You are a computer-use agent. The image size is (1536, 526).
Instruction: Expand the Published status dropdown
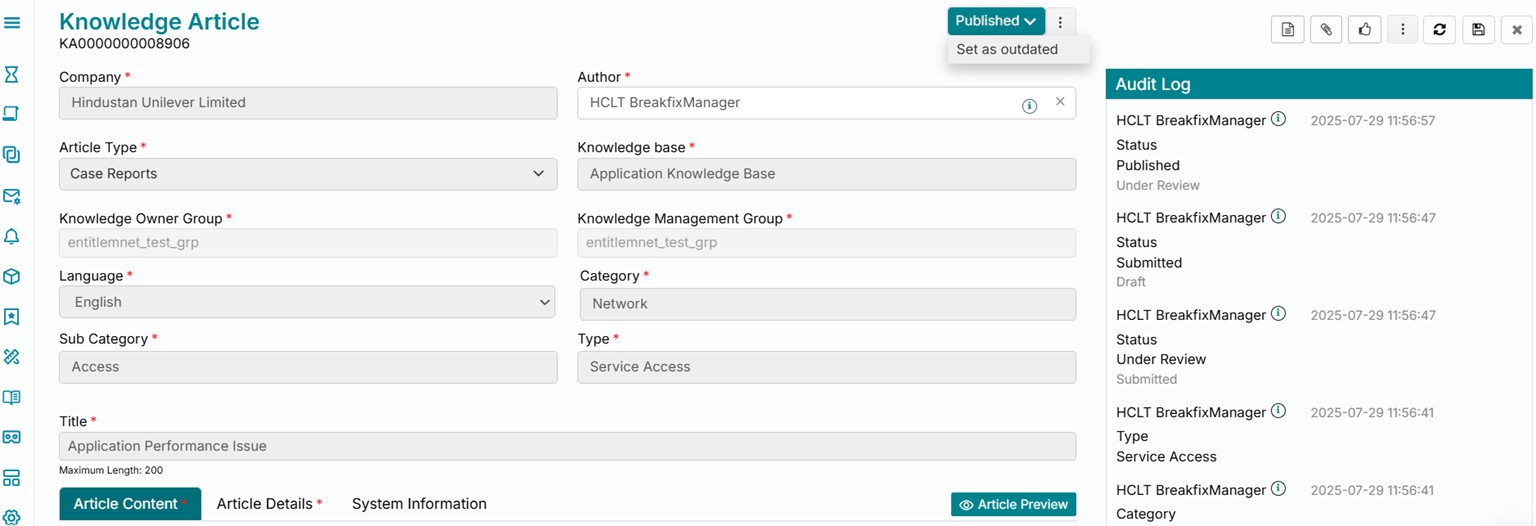(x=996, y=21)
